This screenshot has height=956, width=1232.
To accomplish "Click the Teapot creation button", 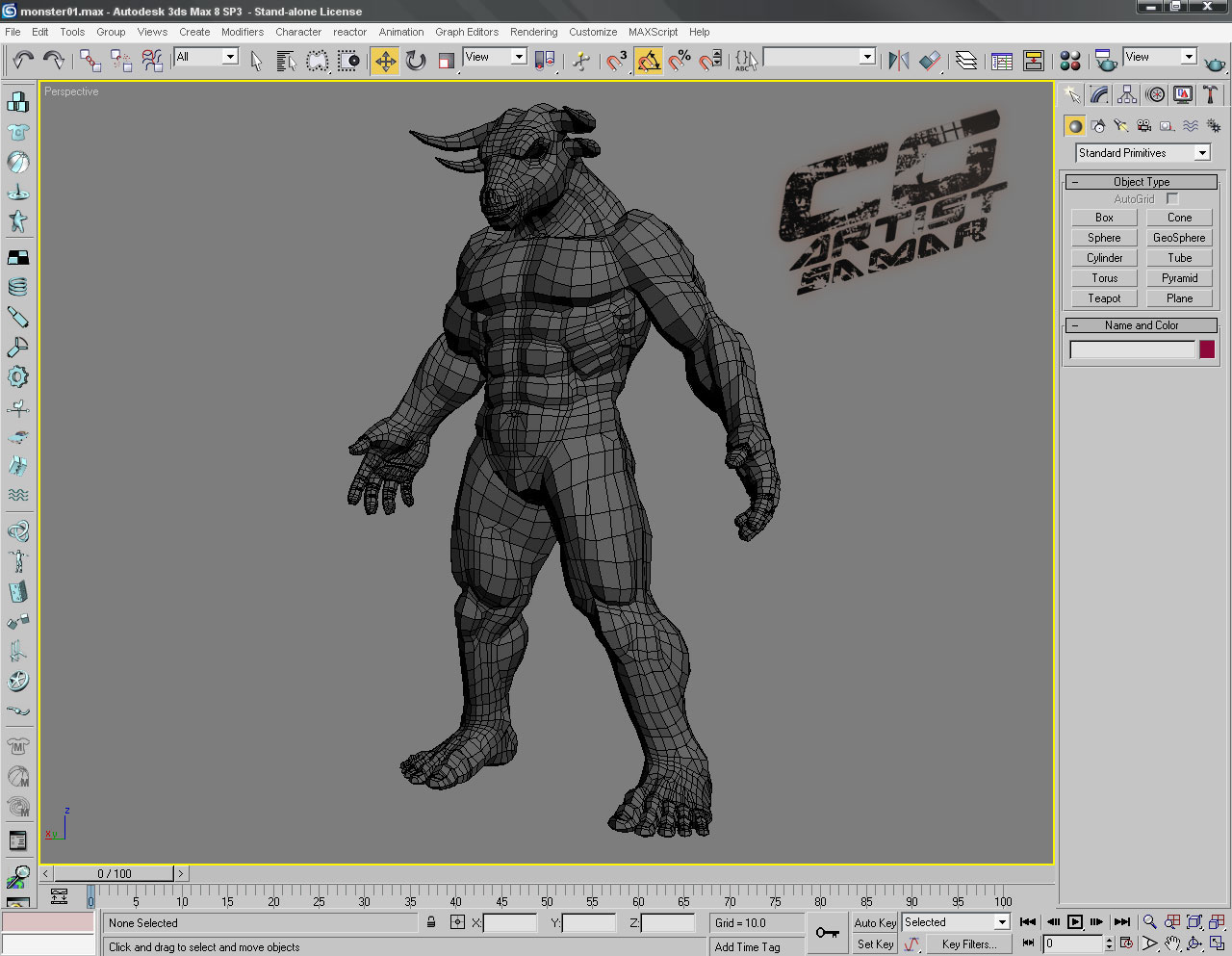I will [x=1103, y=297].
